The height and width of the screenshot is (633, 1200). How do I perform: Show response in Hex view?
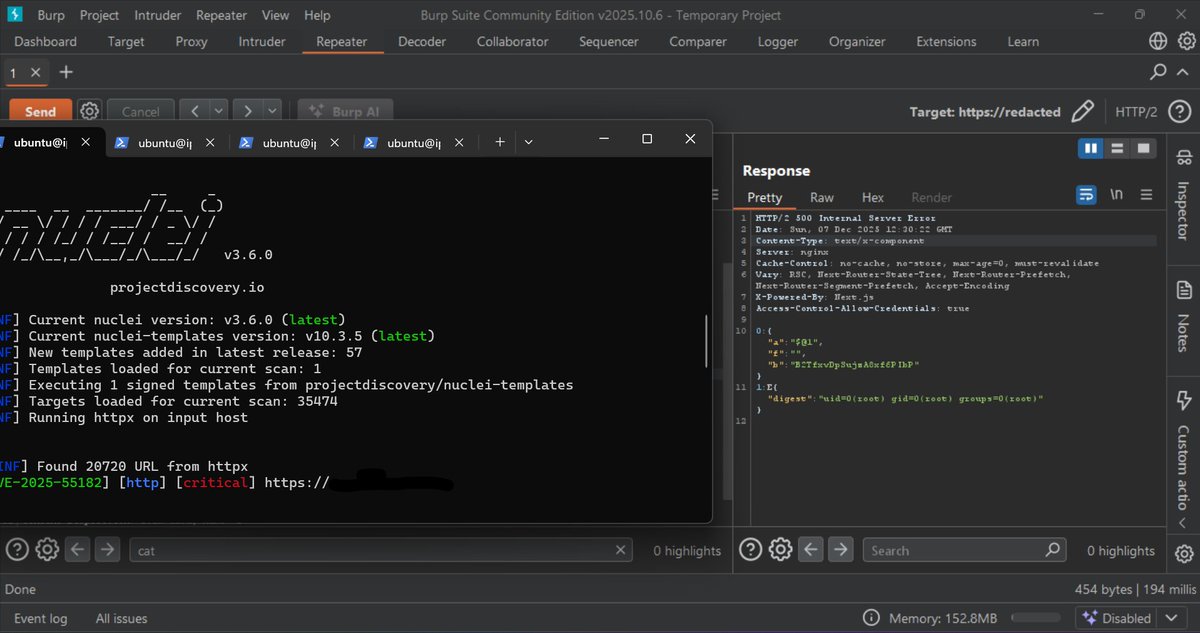click(872, 198)
